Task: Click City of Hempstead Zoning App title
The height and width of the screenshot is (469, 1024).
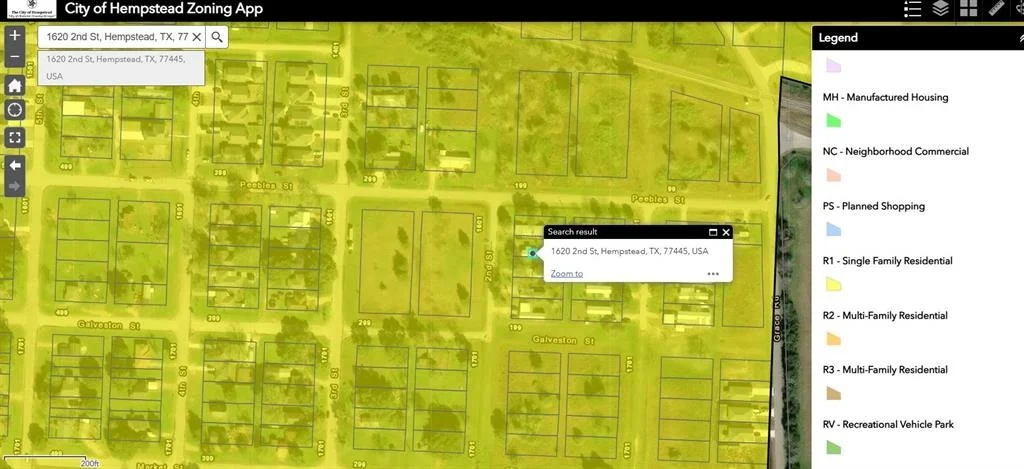Action: point(164,9)
